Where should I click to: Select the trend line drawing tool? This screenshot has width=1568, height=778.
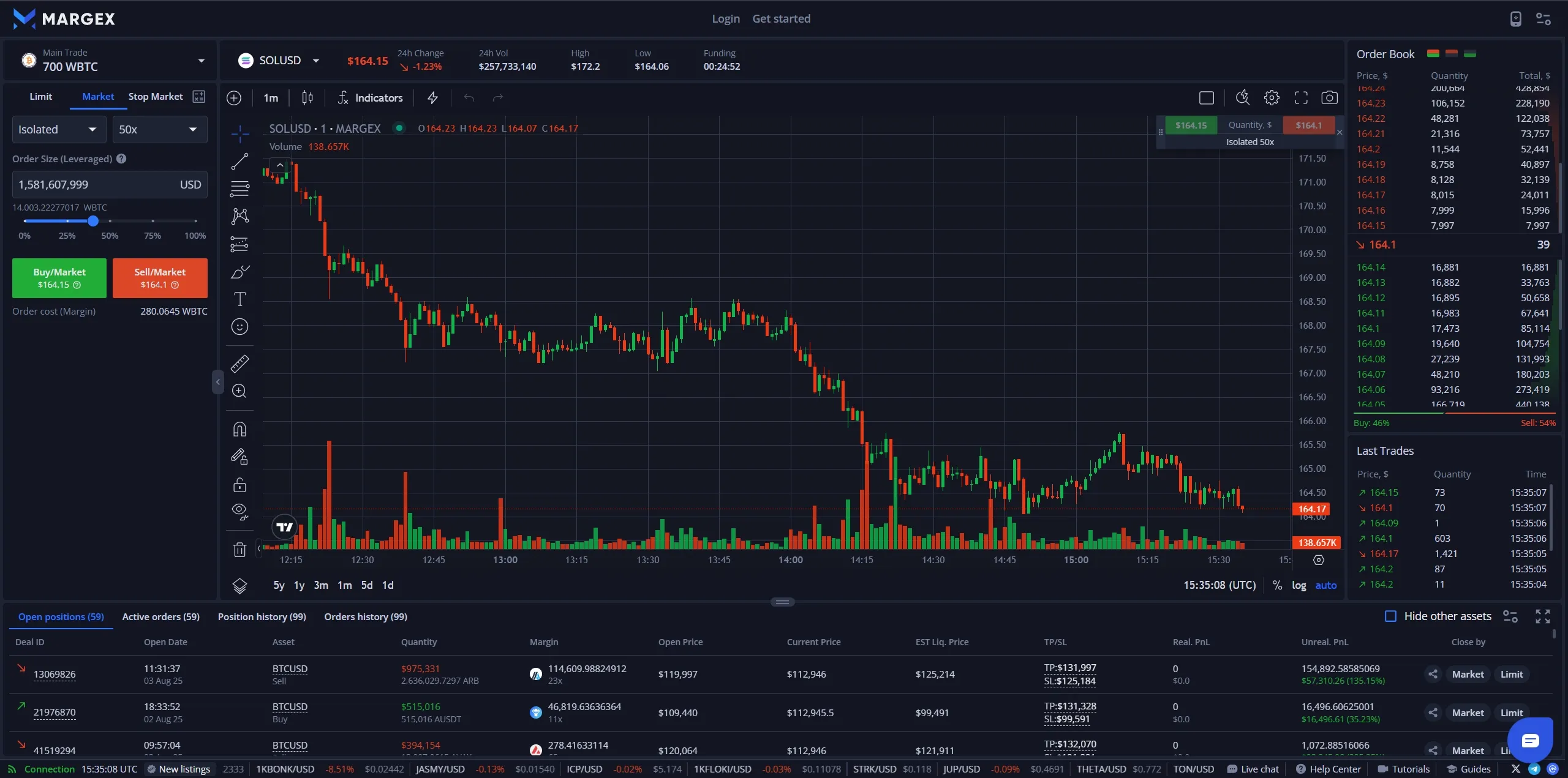tap(239, 162)
